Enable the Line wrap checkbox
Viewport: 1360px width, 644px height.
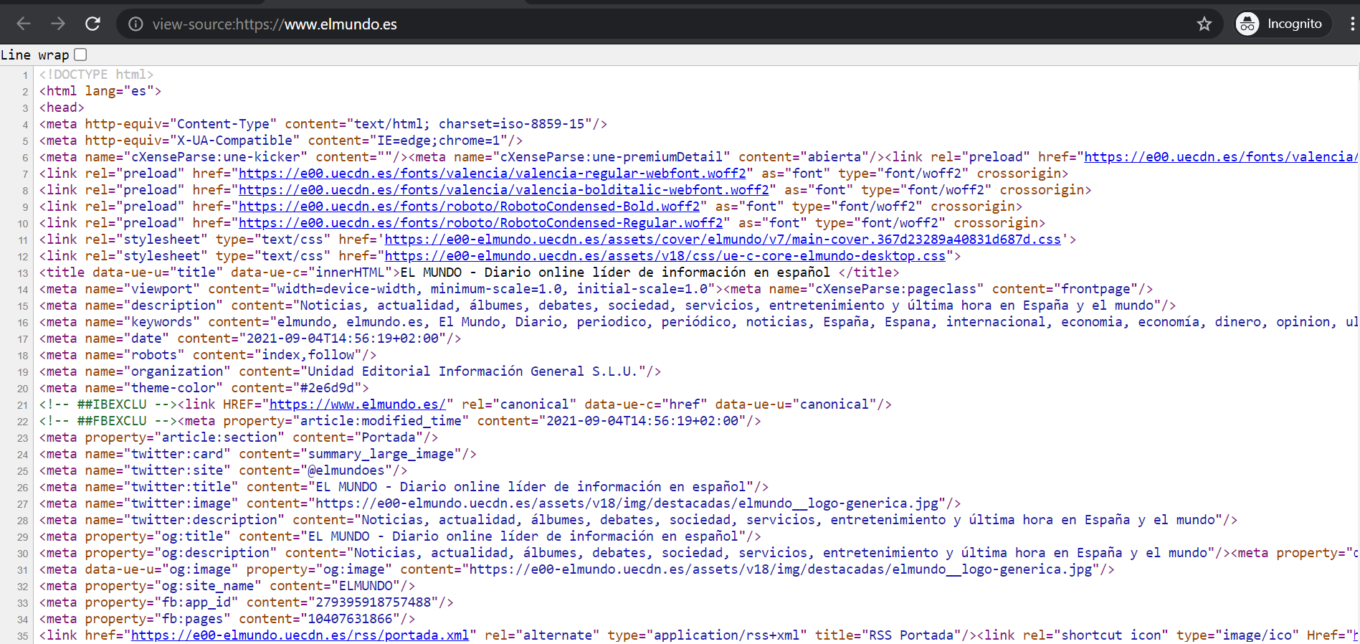(x=82, y=55)
